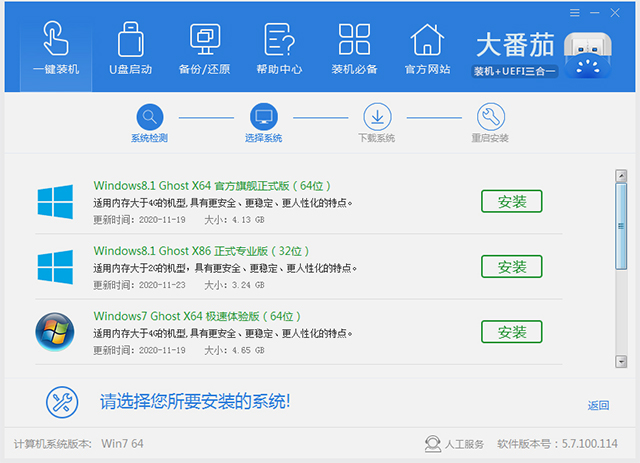
Task: Close the 大番茄 window
Action: tap(615, 13)
